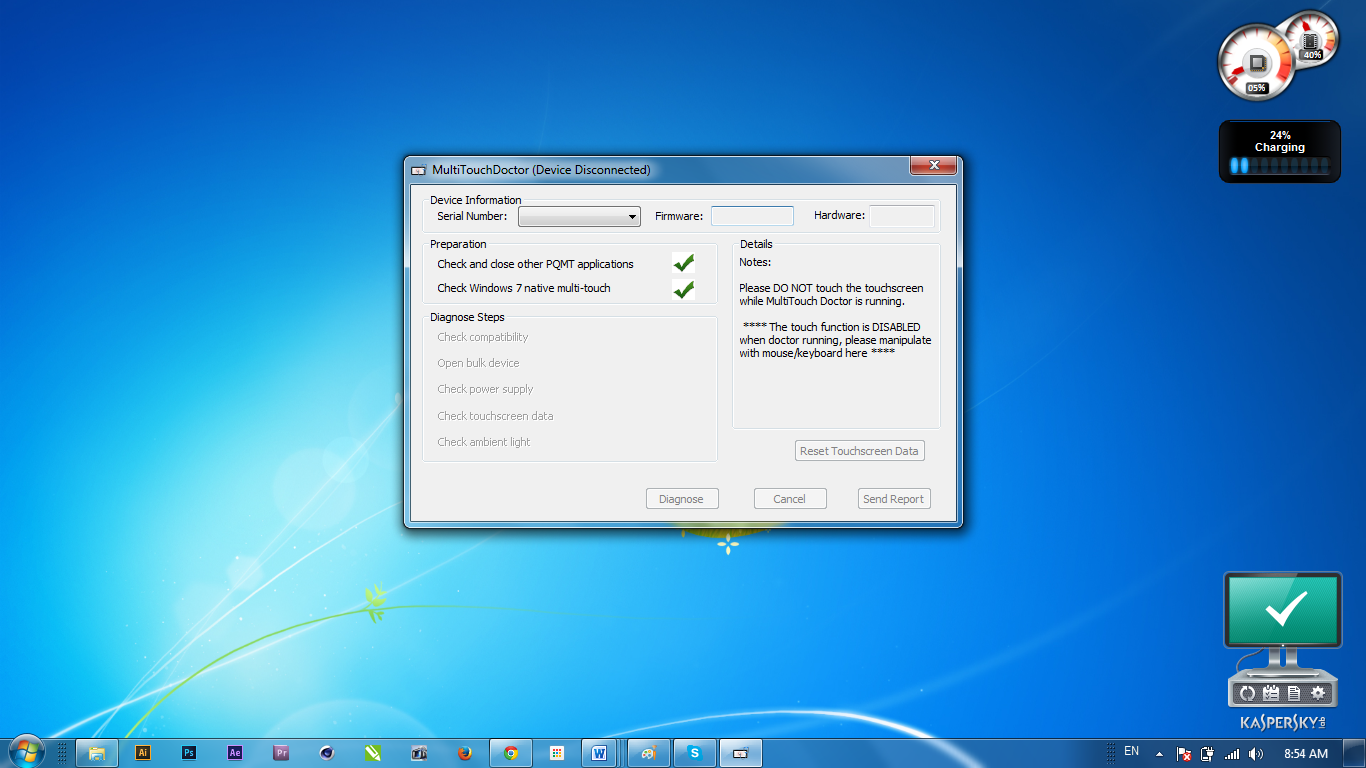Click the battery power tray icon

[x=1208, y=754]
